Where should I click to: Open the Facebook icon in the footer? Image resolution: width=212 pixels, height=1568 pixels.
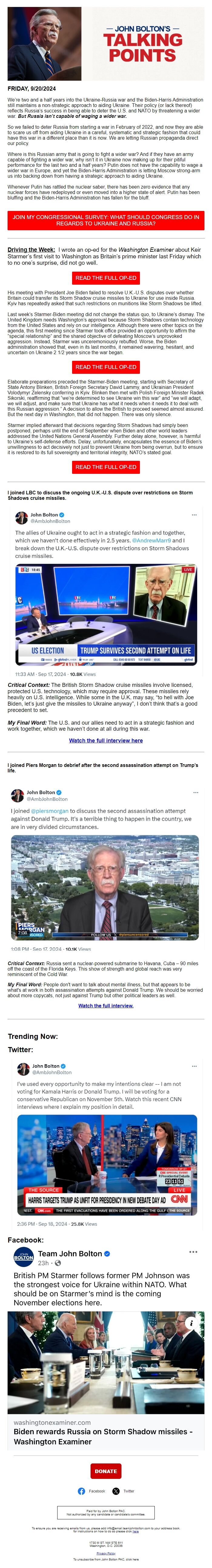click(82, 1491)
